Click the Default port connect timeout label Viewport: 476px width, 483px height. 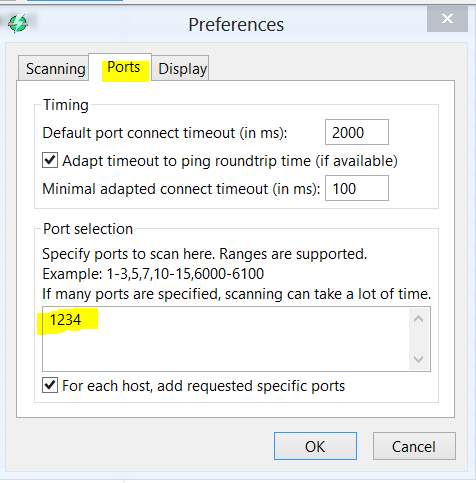point(165,133)
